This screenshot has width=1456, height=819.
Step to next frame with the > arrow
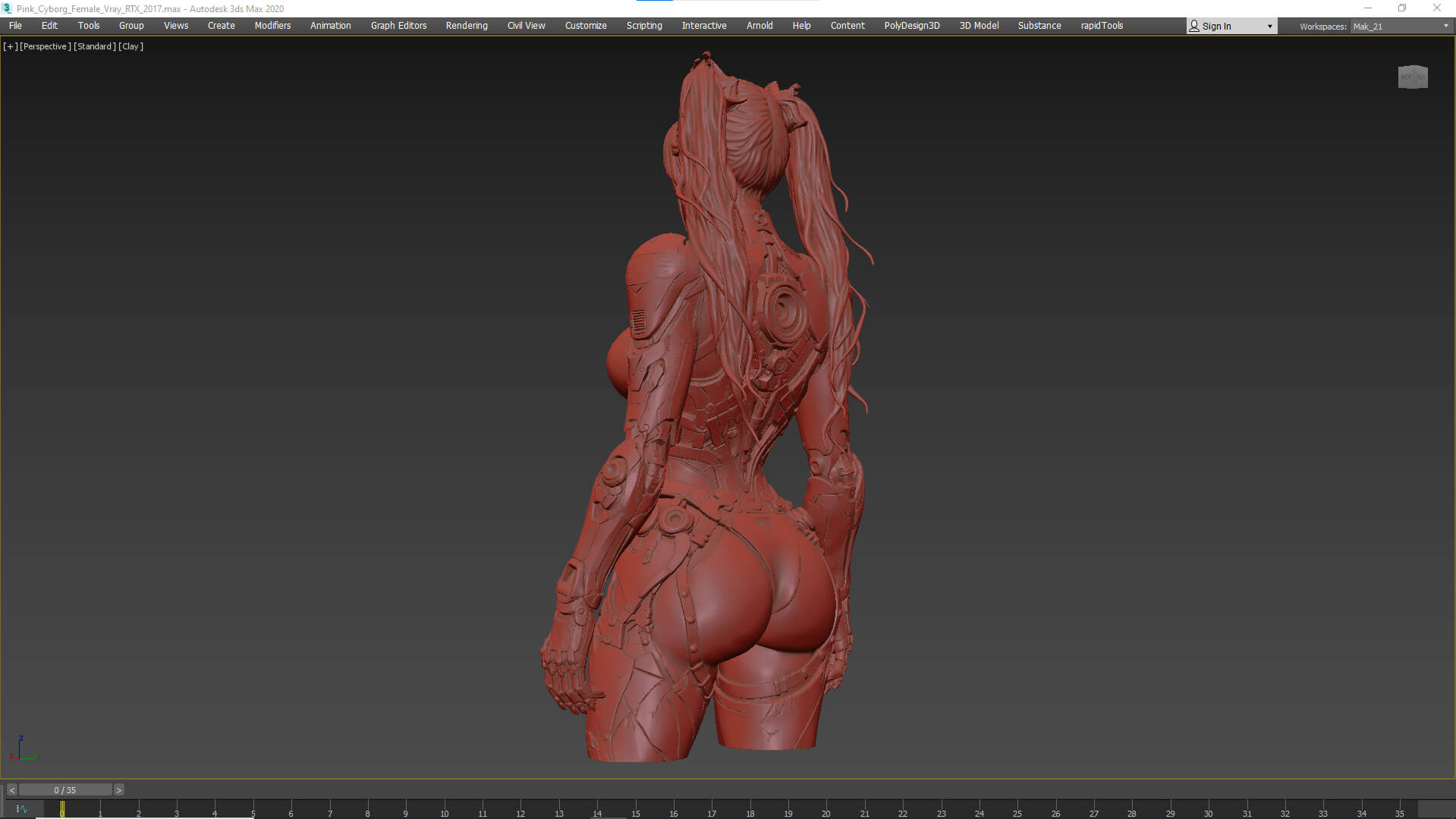[x=118, y=790]
